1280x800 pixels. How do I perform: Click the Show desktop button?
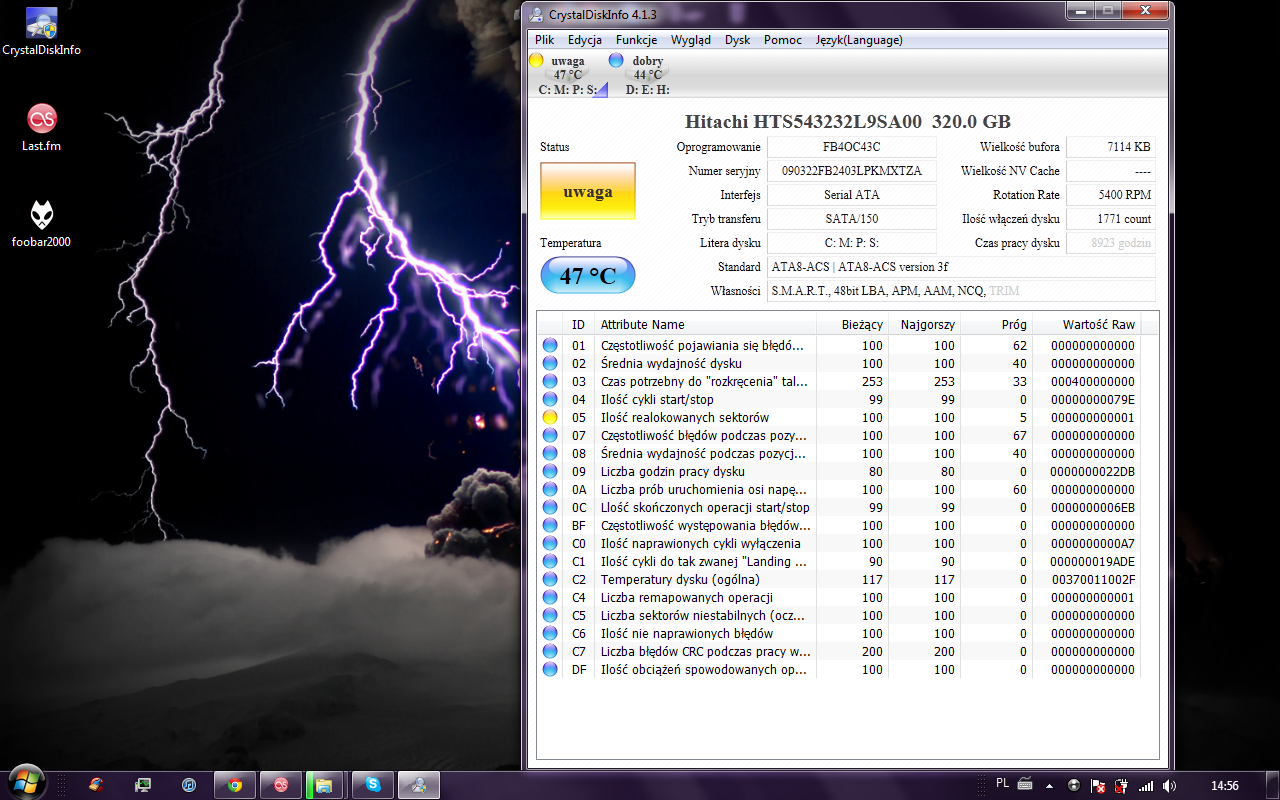pyautogui.click(x=1272, y=784)
